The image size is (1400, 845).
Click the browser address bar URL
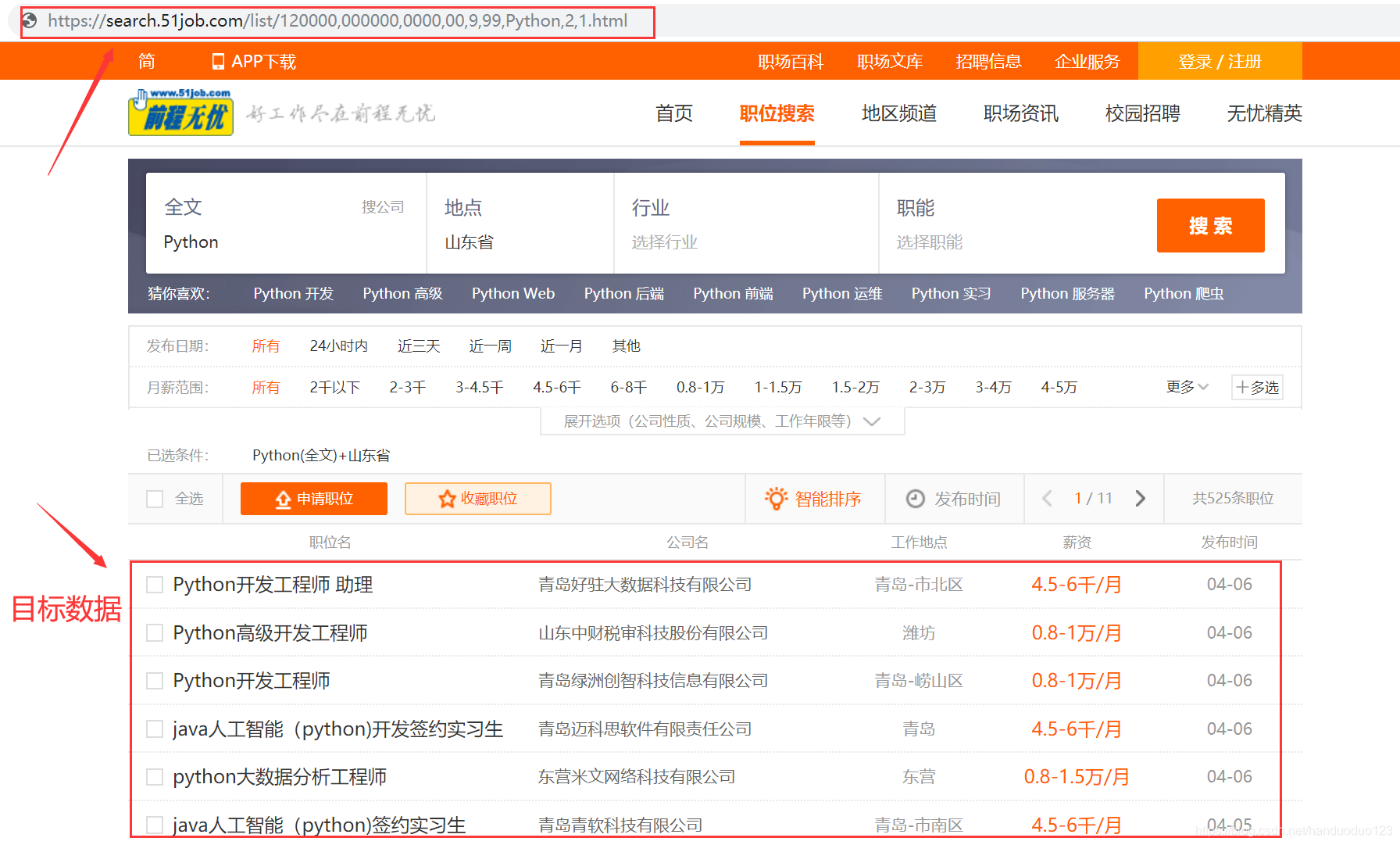click(337, 21)
